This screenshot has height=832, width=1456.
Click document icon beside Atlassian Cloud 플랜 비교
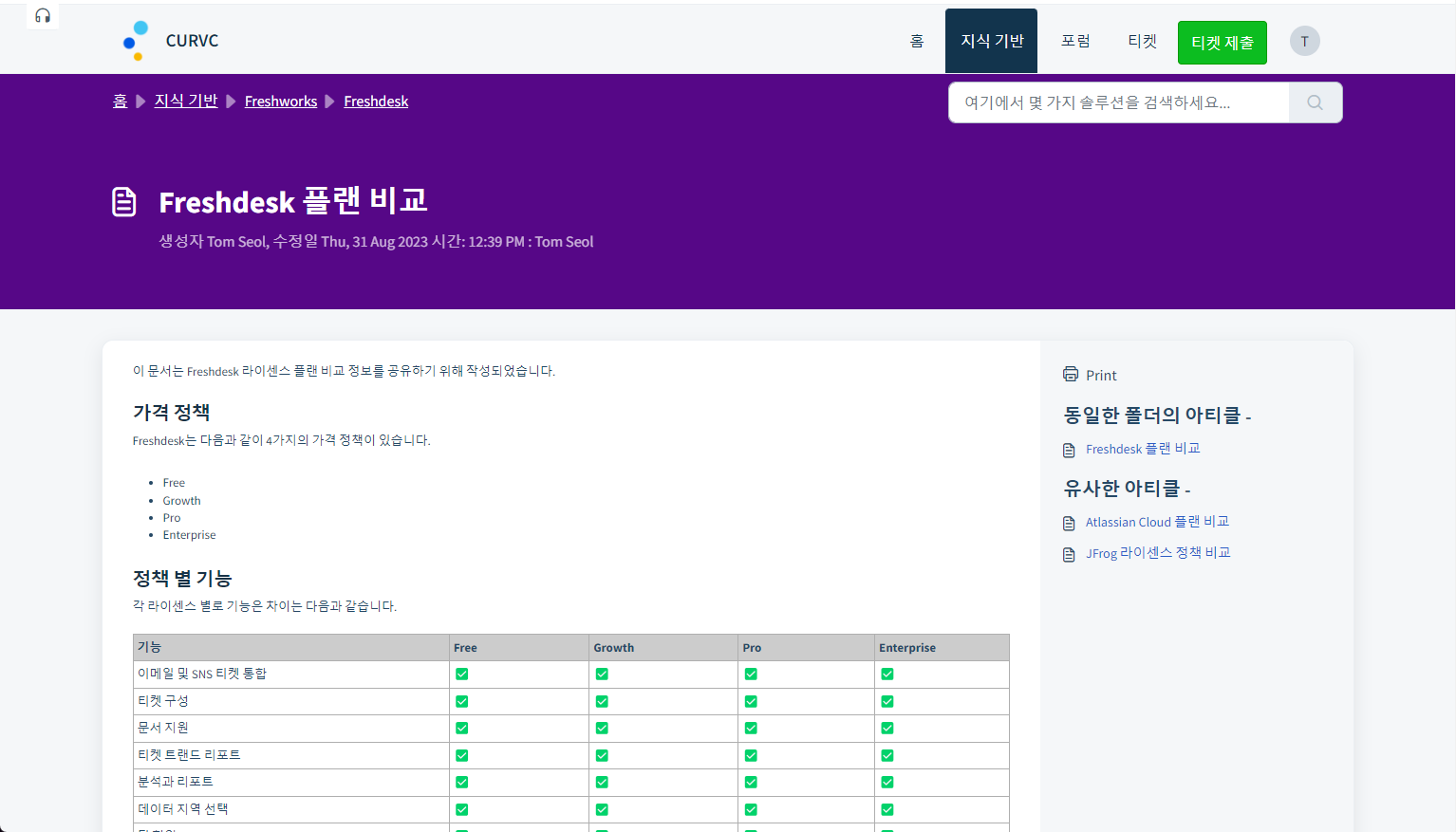coord(1069,523)
